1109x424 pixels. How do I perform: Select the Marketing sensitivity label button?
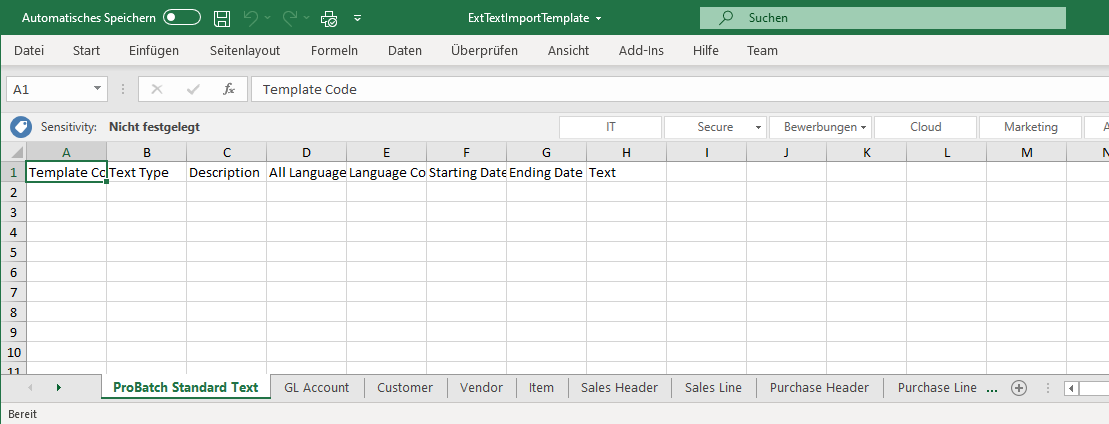(x=1030, y=127)
